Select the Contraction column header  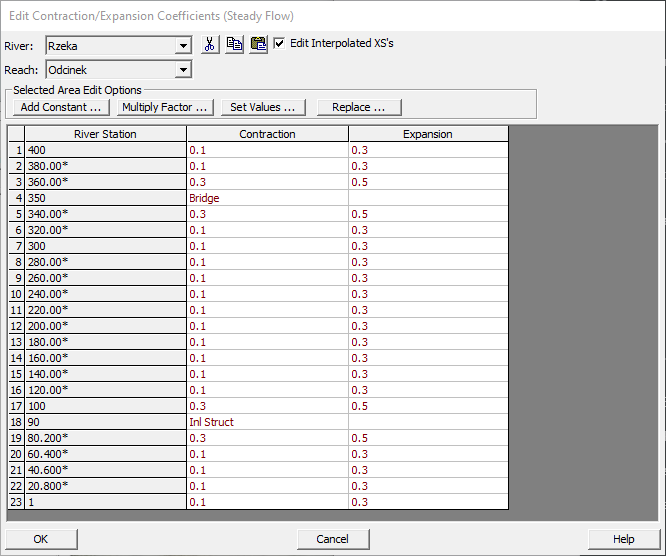tap(267, 134)
